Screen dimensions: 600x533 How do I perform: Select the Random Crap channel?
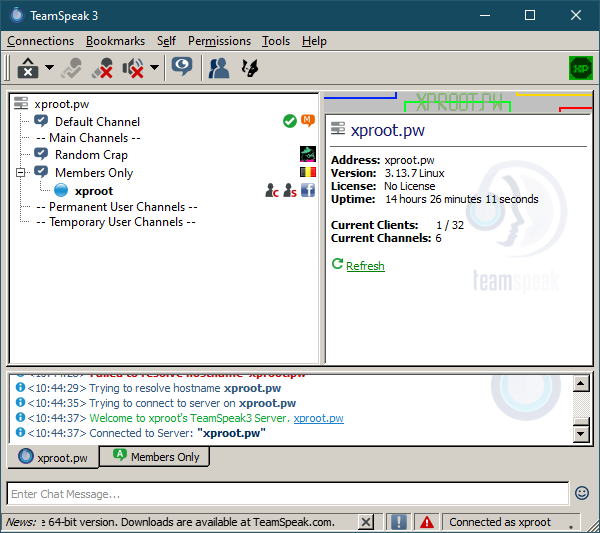tap(91, 155)
